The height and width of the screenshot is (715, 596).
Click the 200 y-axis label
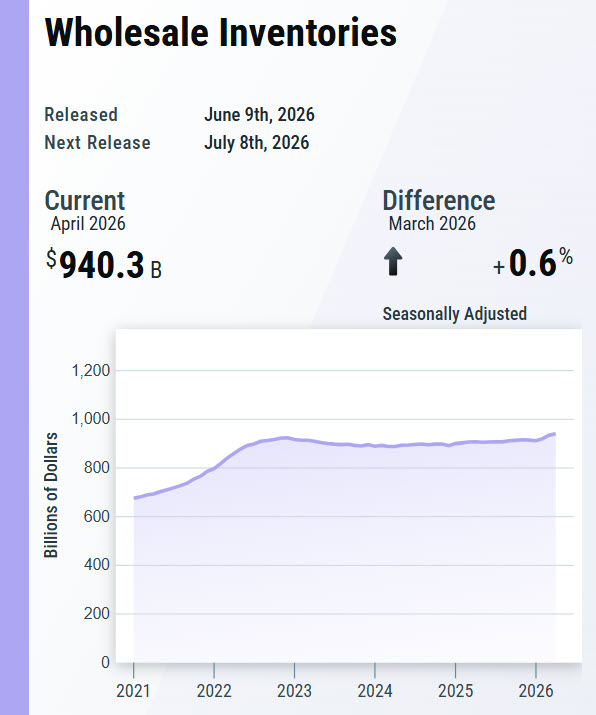(97, 614)
